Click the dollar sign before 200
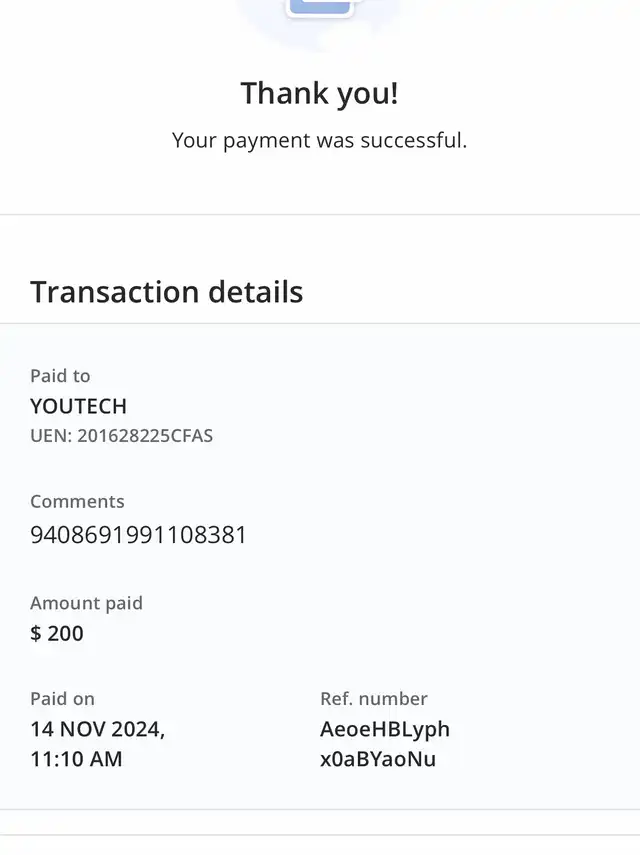Viewport: 640px width, 855px height. [x=36, y=634]
